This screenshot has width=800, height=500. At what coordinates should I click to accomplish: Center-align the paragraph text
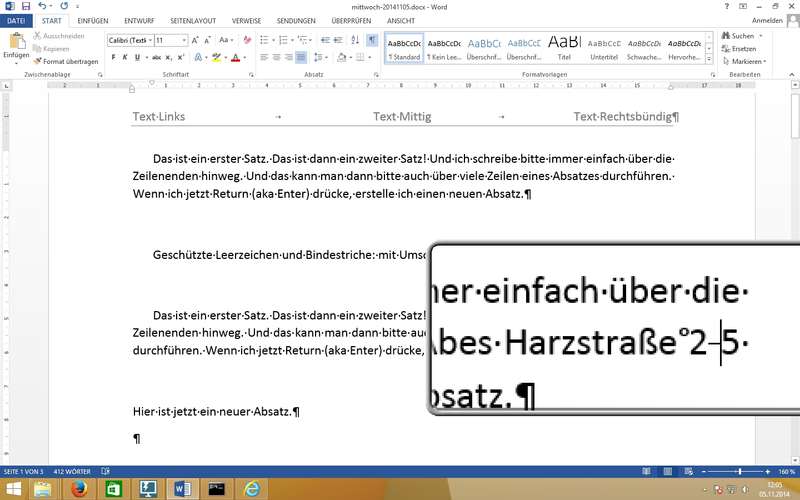pos(274,58)
